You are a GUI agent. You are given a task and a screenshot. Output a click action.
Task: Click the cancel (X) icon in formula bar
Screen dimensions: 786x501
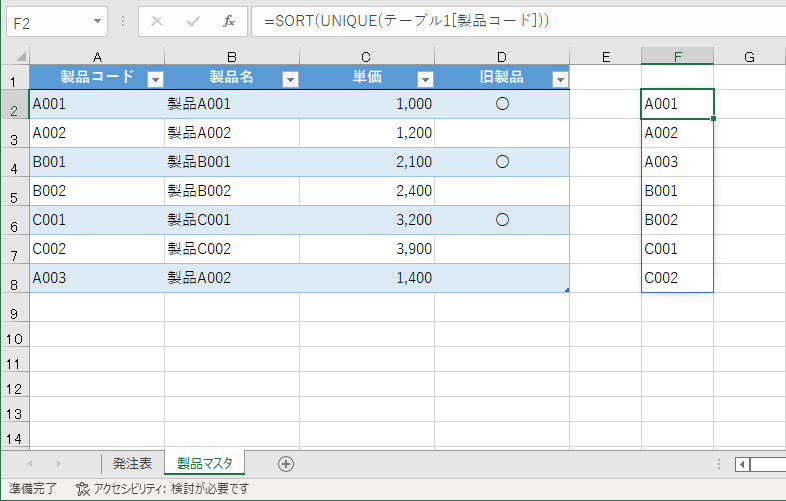point(157,21)
